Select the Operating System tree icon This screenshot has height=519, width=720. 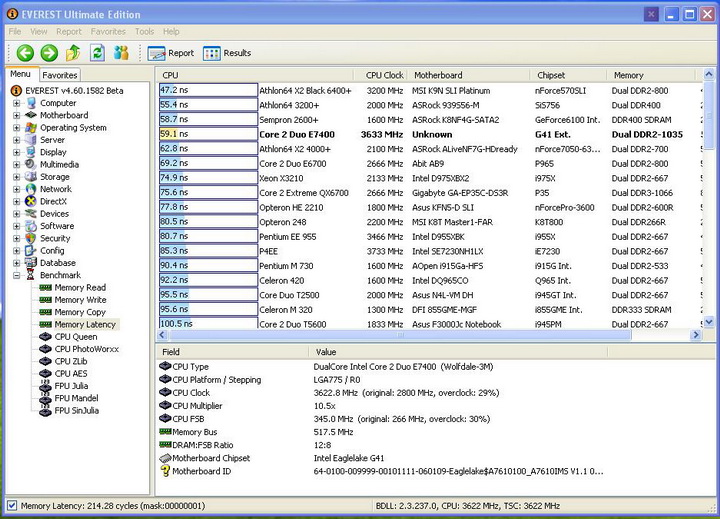pos(31,127)
